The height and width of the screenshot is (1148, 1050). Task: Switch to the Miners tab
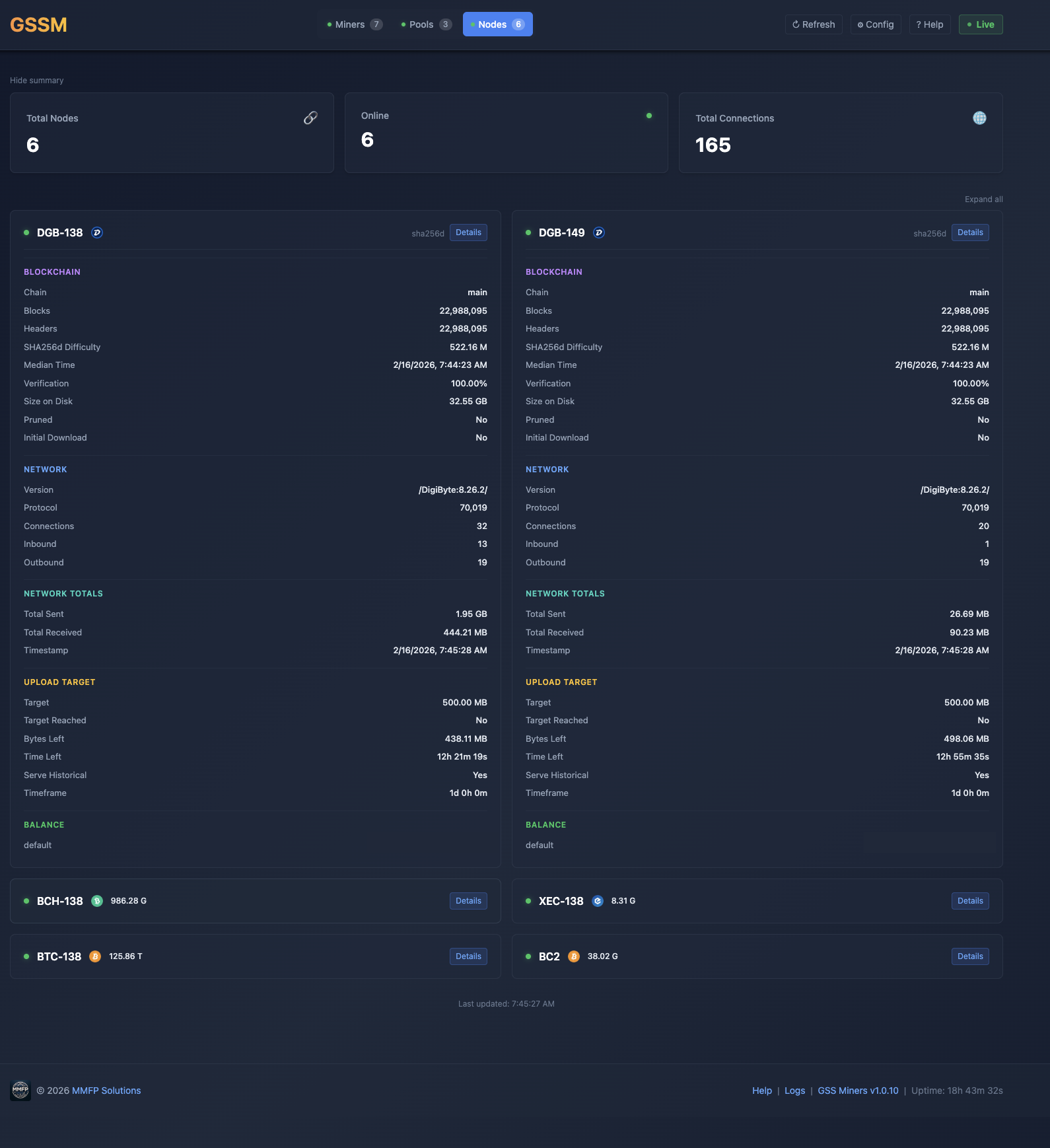click(x=355, y=24)
